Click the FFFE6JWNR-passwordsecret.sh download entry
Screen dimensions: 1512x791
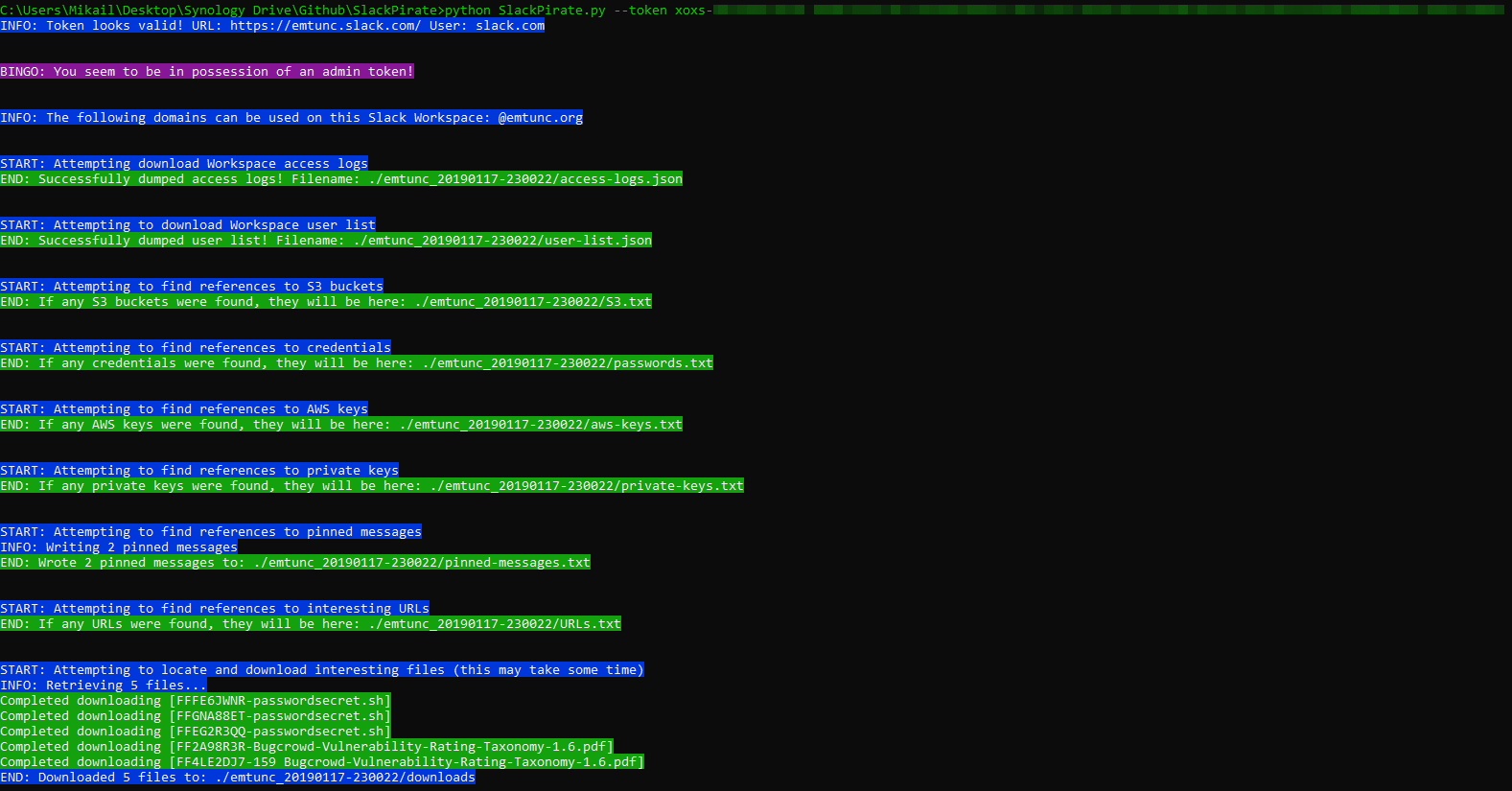coord(280,701)
